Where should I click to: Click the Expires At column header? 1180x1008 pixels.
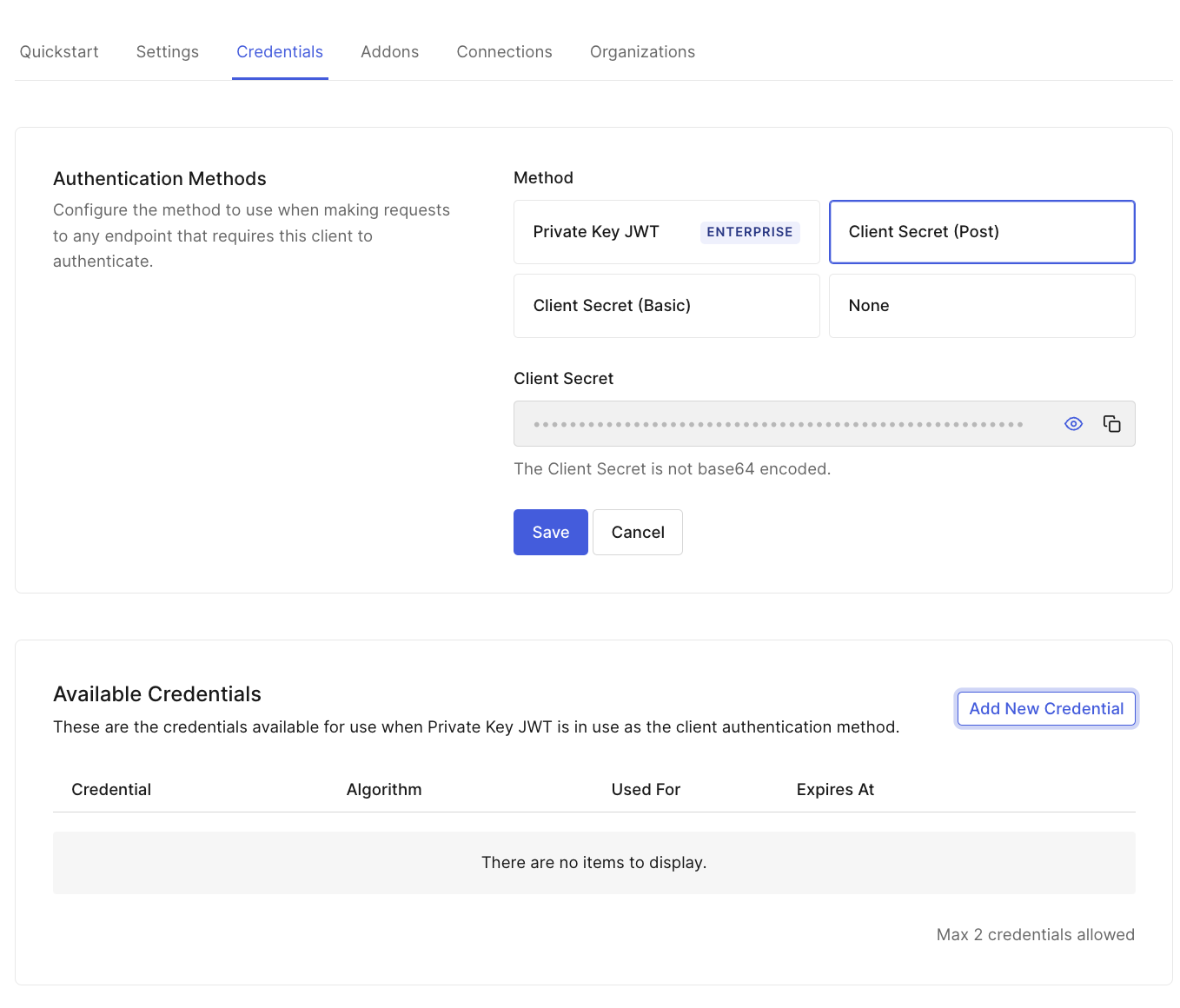(835, 789)
